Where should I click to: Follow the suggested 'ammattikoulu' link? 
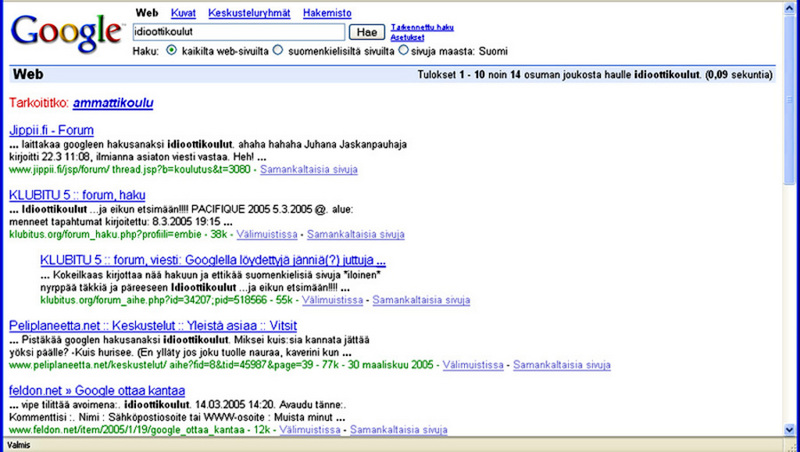coord(113,103)
